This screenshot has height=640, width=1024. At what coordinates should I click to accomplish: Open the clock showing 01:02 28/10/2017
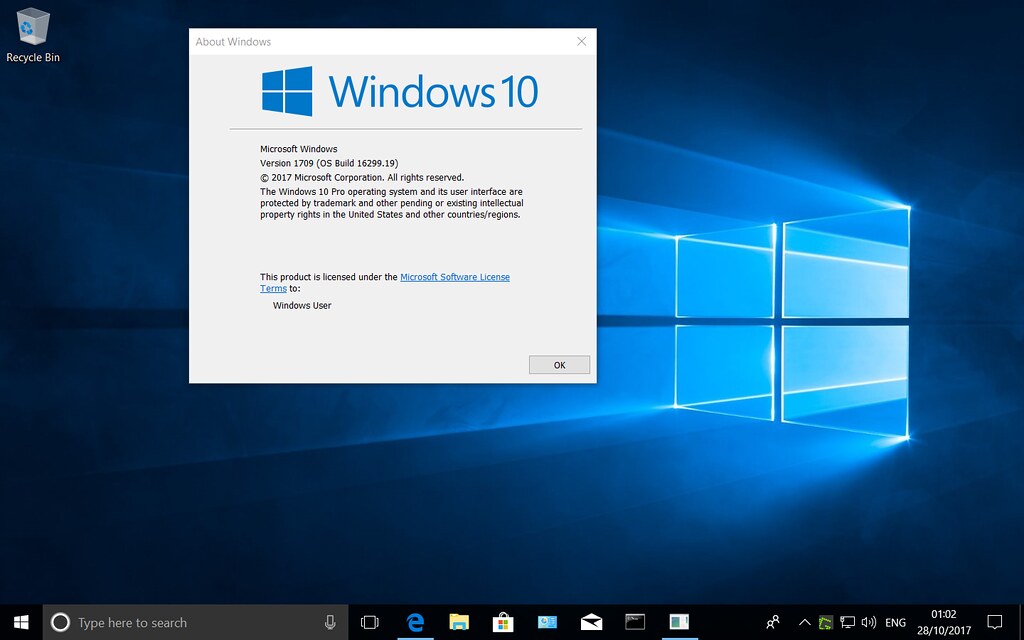pyautogui.click(x=944, y=622)
